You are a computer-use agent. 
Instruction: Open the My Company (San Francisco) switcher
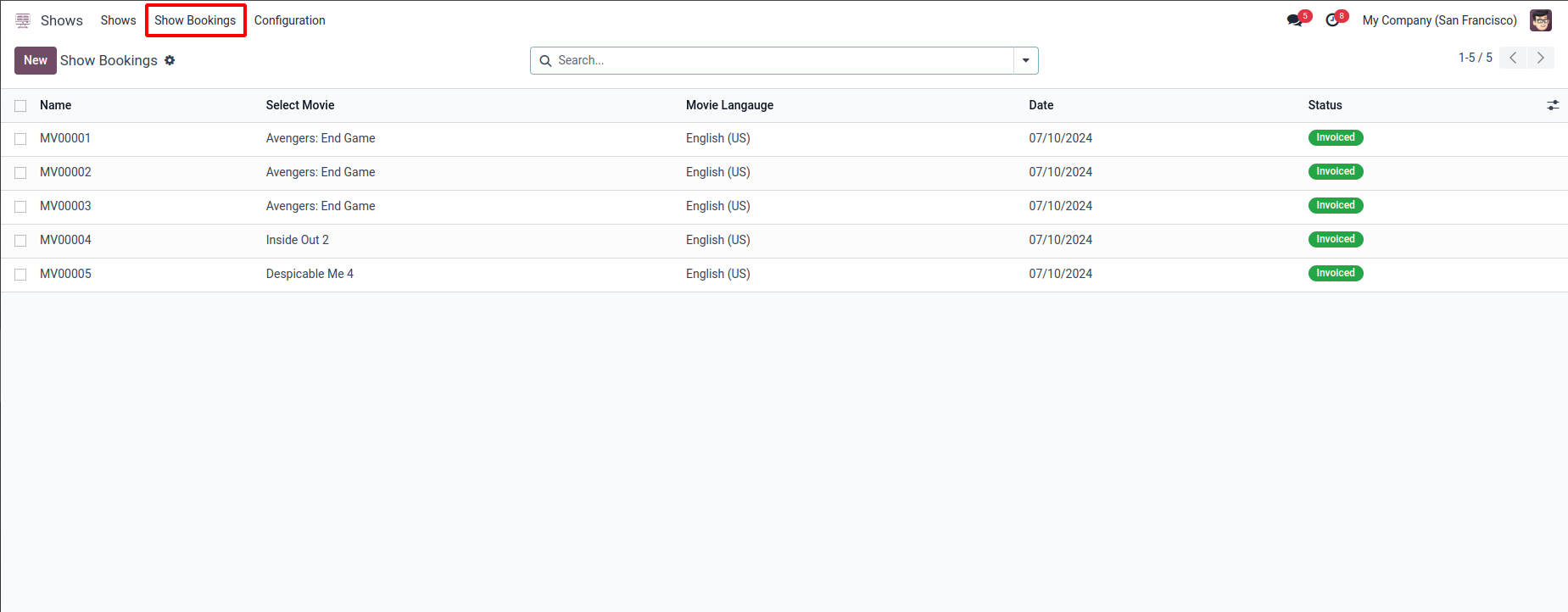[x=1439, y=20]
